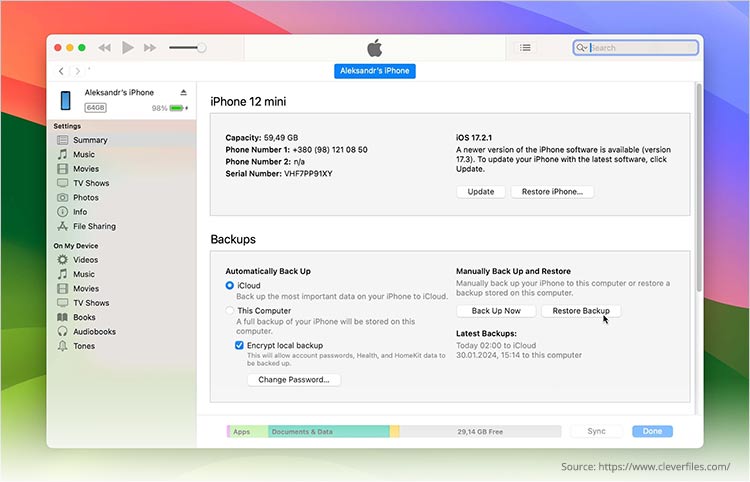Open the search magnifier dropdown
This screenshot has height=482, width=750.
(x=582, y=47)
